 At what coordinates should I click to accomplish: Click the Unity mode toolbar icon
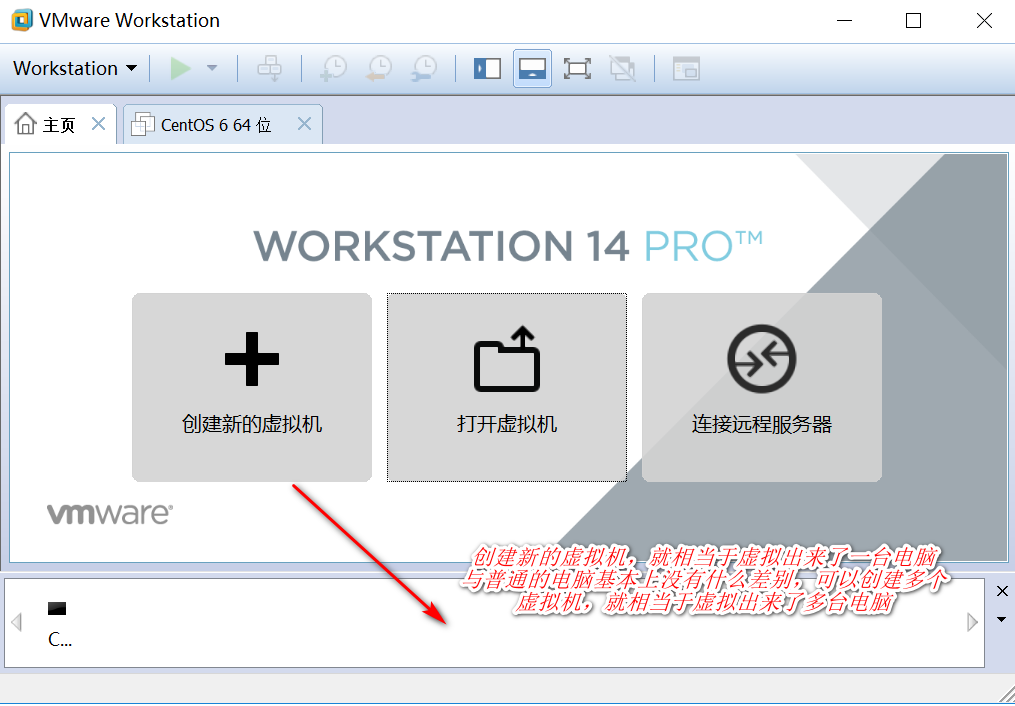coord(623,68)
